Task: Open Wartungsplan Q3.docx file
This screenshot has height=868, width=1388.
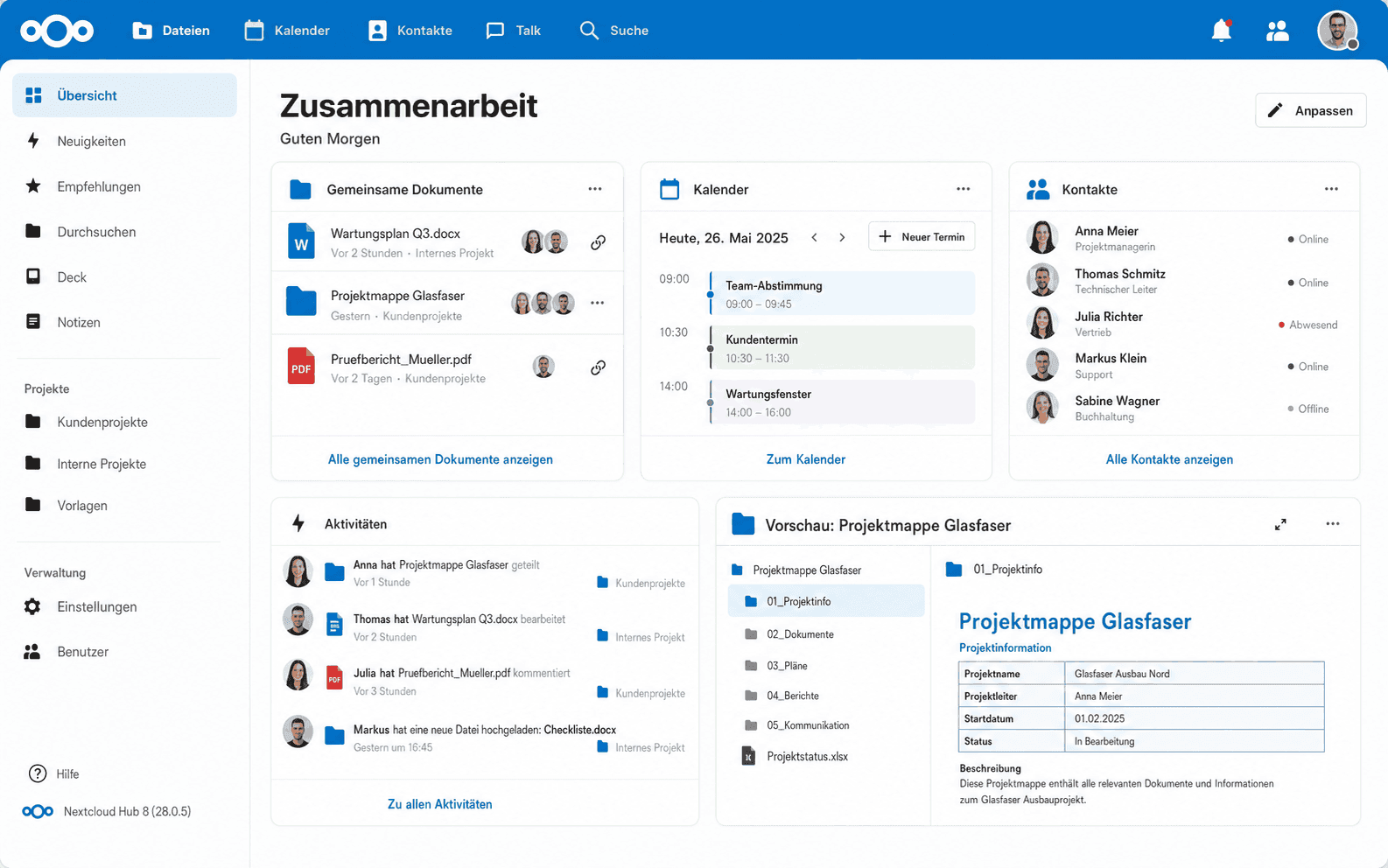Action: pyautogui.click(x=396, y=234)
